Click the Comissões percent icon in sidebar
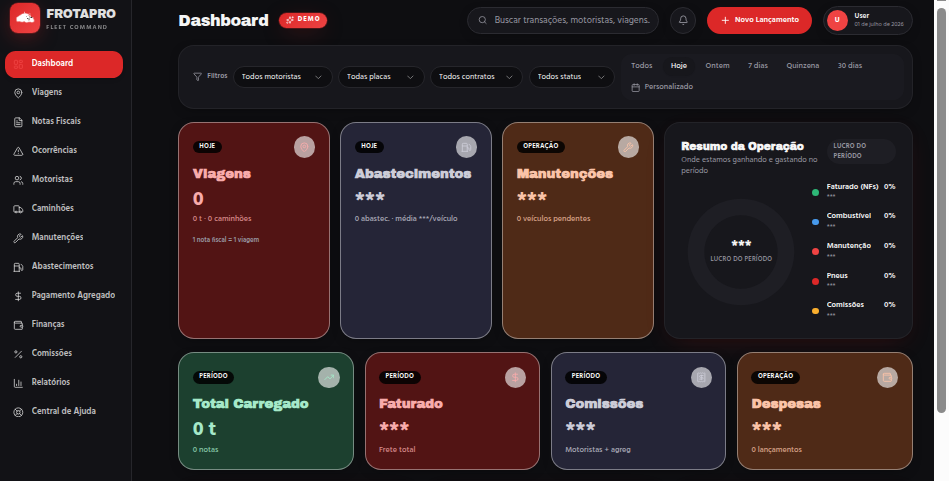949x481 pixels. 18,354
